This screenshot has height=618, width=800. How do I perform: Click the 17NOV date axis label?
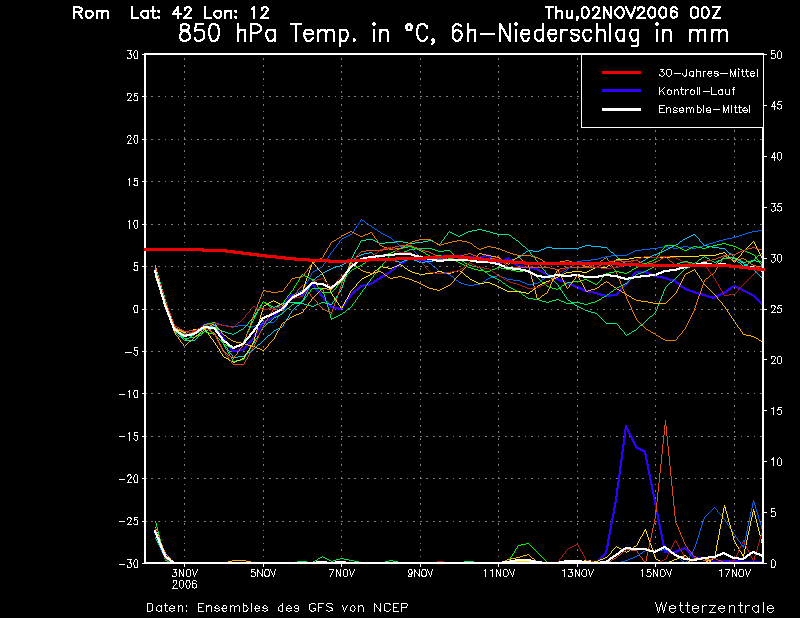pos(735,574)
